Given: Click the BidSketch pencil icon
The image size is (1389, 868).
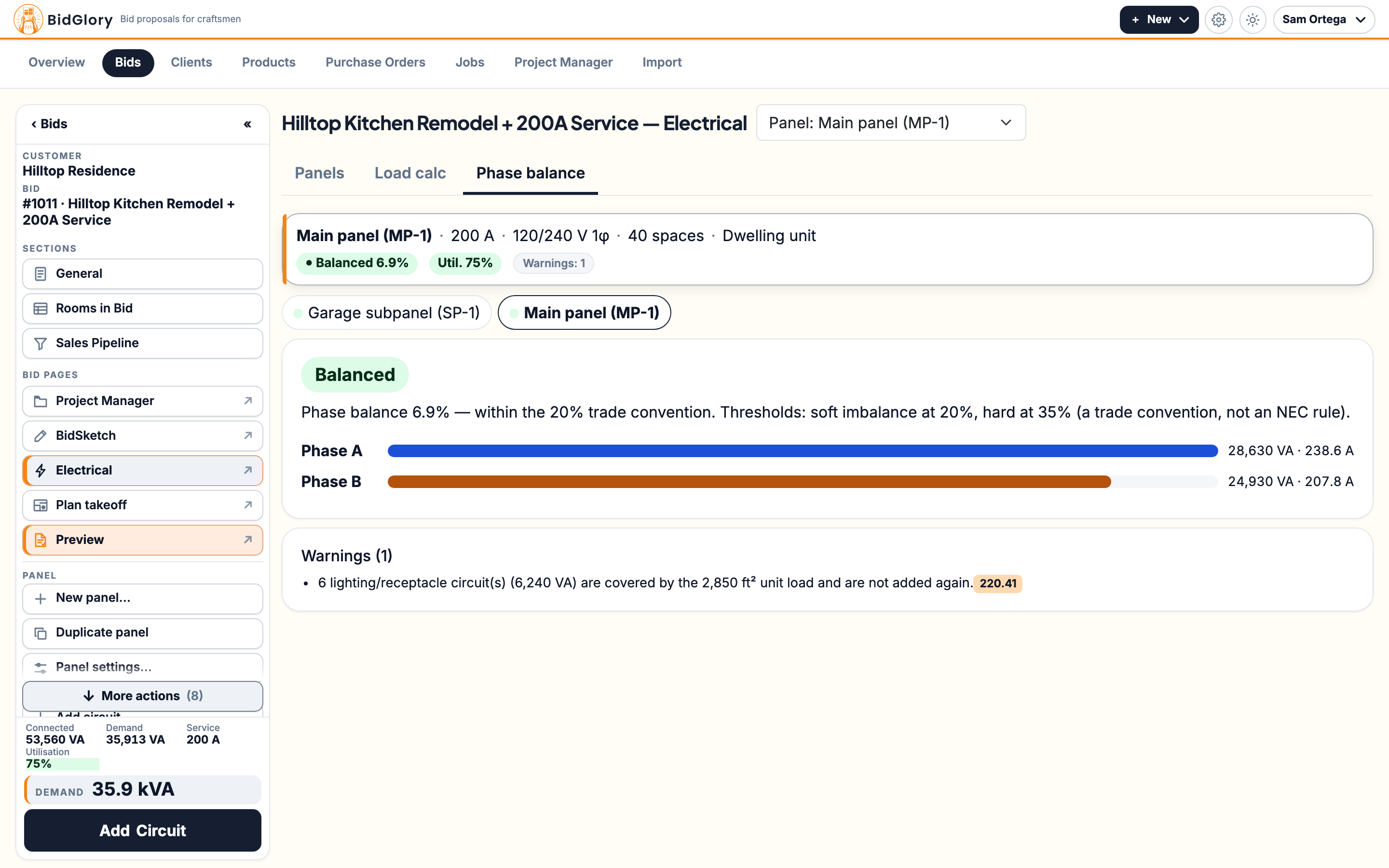Looking at the screenshot, I should (40, 436).
